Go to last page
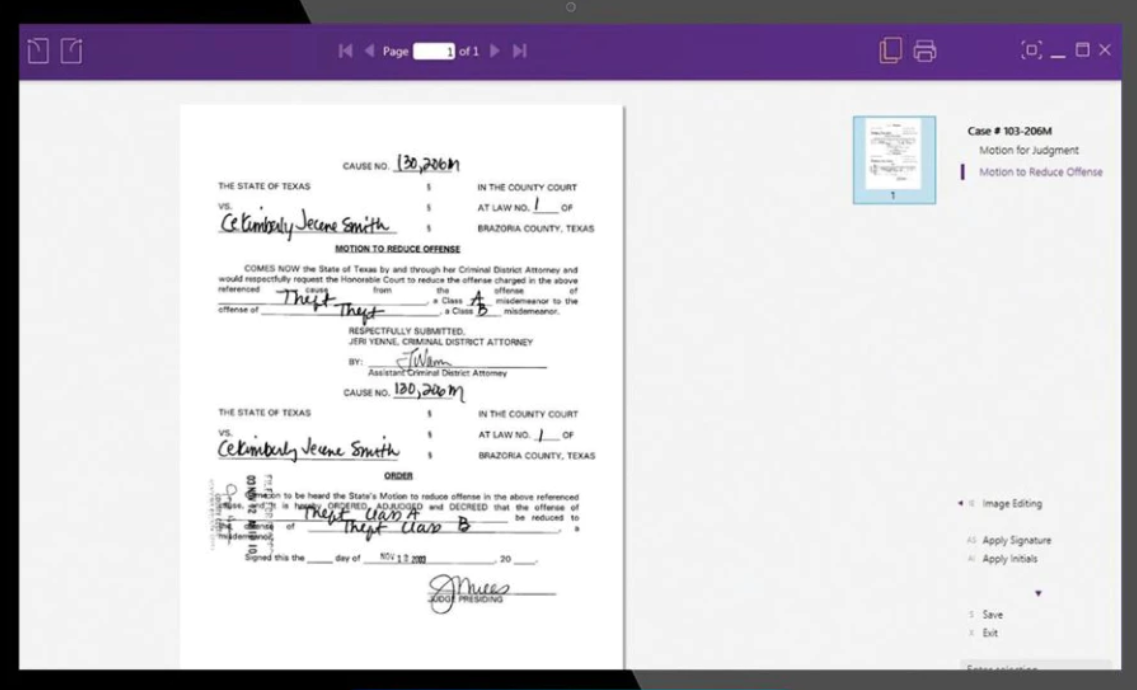This screenshot has height=690, width=1137. [x=519, y=51]
